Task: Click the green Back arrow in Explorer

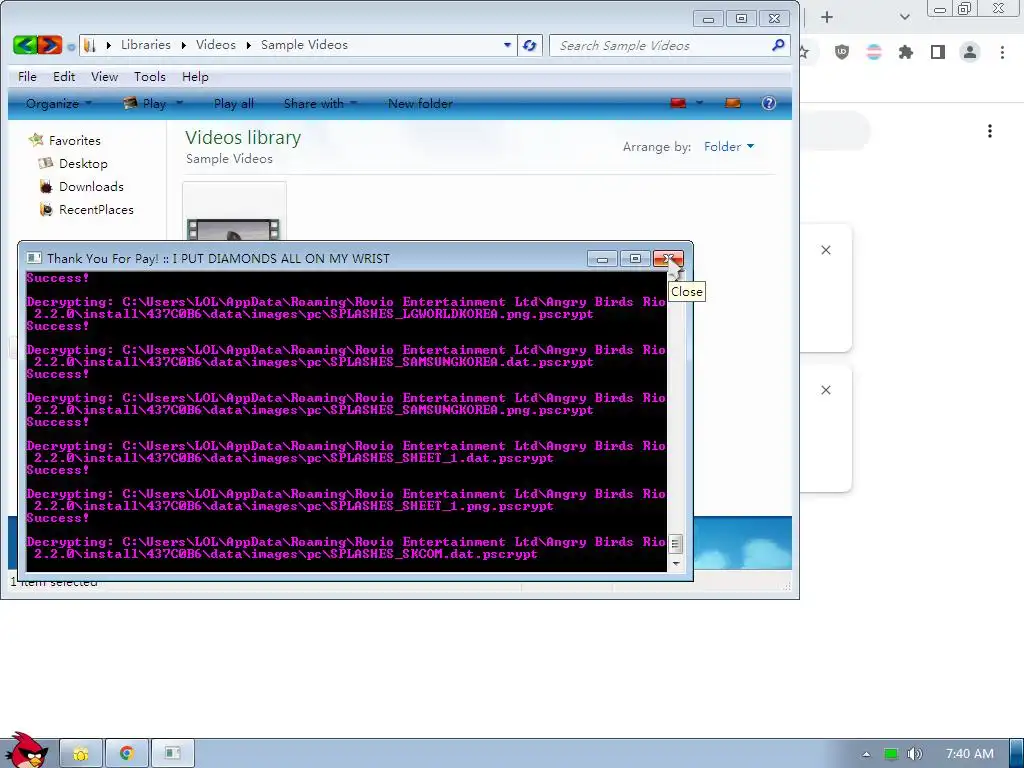Action: pyautogui.click(x=24, y=45)
